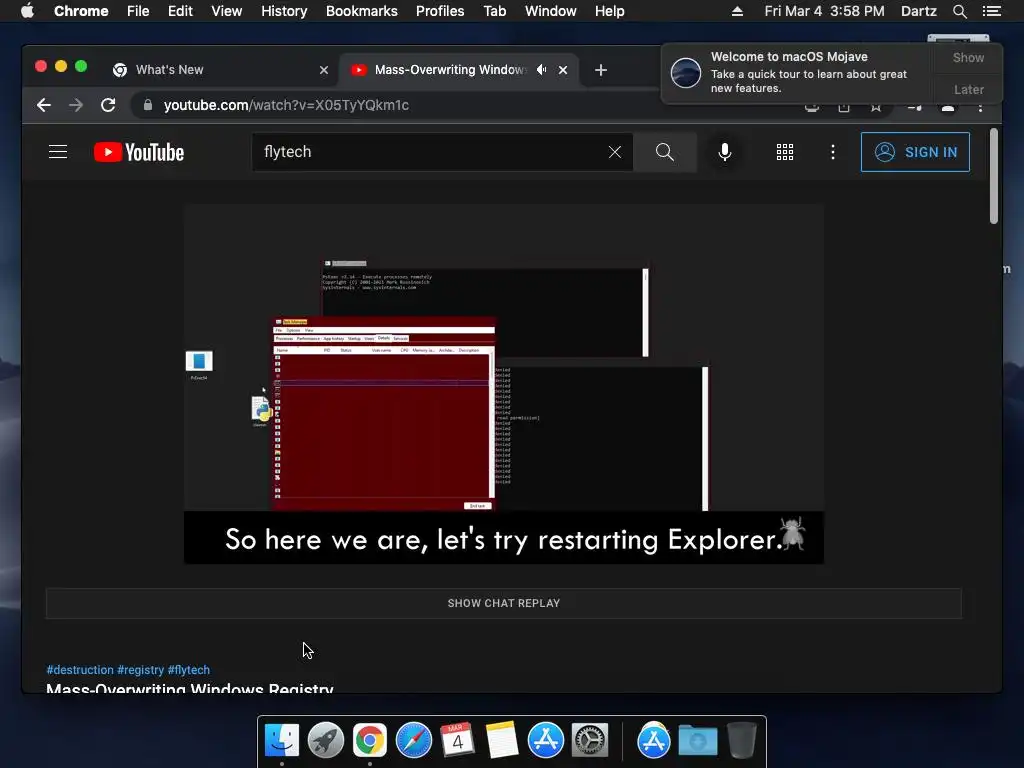Screen dimensions: 1024x768
Task: Open Spotlight search in the menu bar
Action: coord(959,11)
